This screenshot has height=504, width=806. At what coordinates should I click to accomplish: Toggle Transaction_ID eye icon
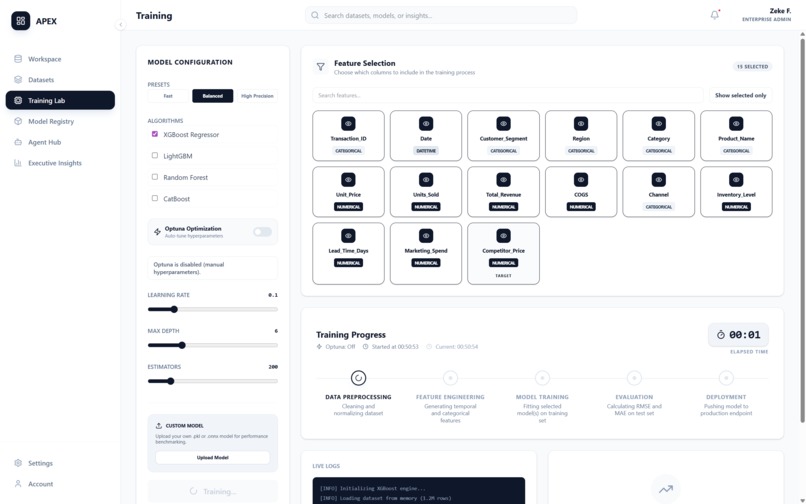[348, 124]
